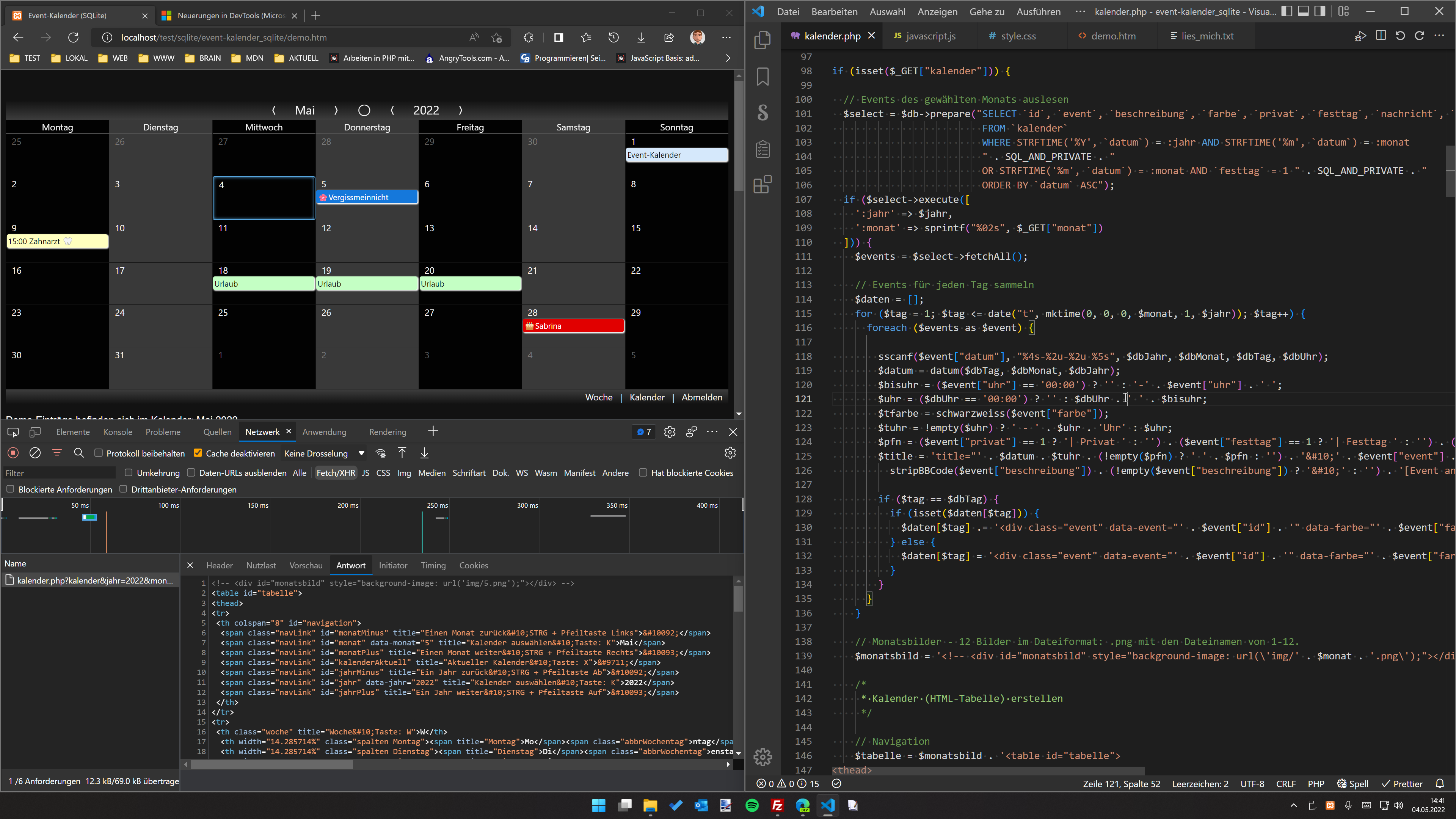The height and width of the screenshot is (819, 1456).
Task: Click the Spotify icon in the taskbar
Action: pyautogui.click(x=752, y=805)
